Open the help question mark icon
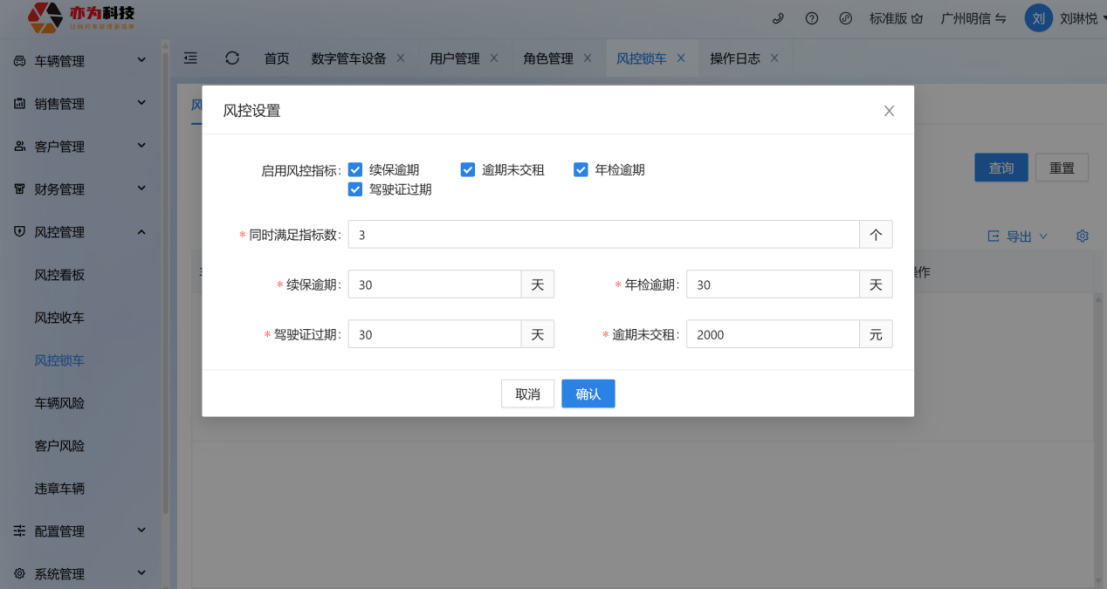This screenshot has height=589, width=1107. point(812,18)
